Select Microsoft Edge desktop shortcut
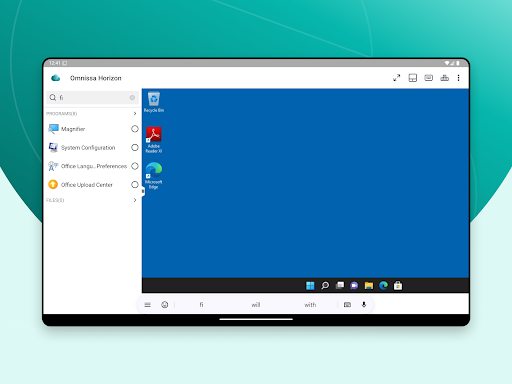Image resolution: width=512 pixels, height=384 pixels. [x=154, y=176]
